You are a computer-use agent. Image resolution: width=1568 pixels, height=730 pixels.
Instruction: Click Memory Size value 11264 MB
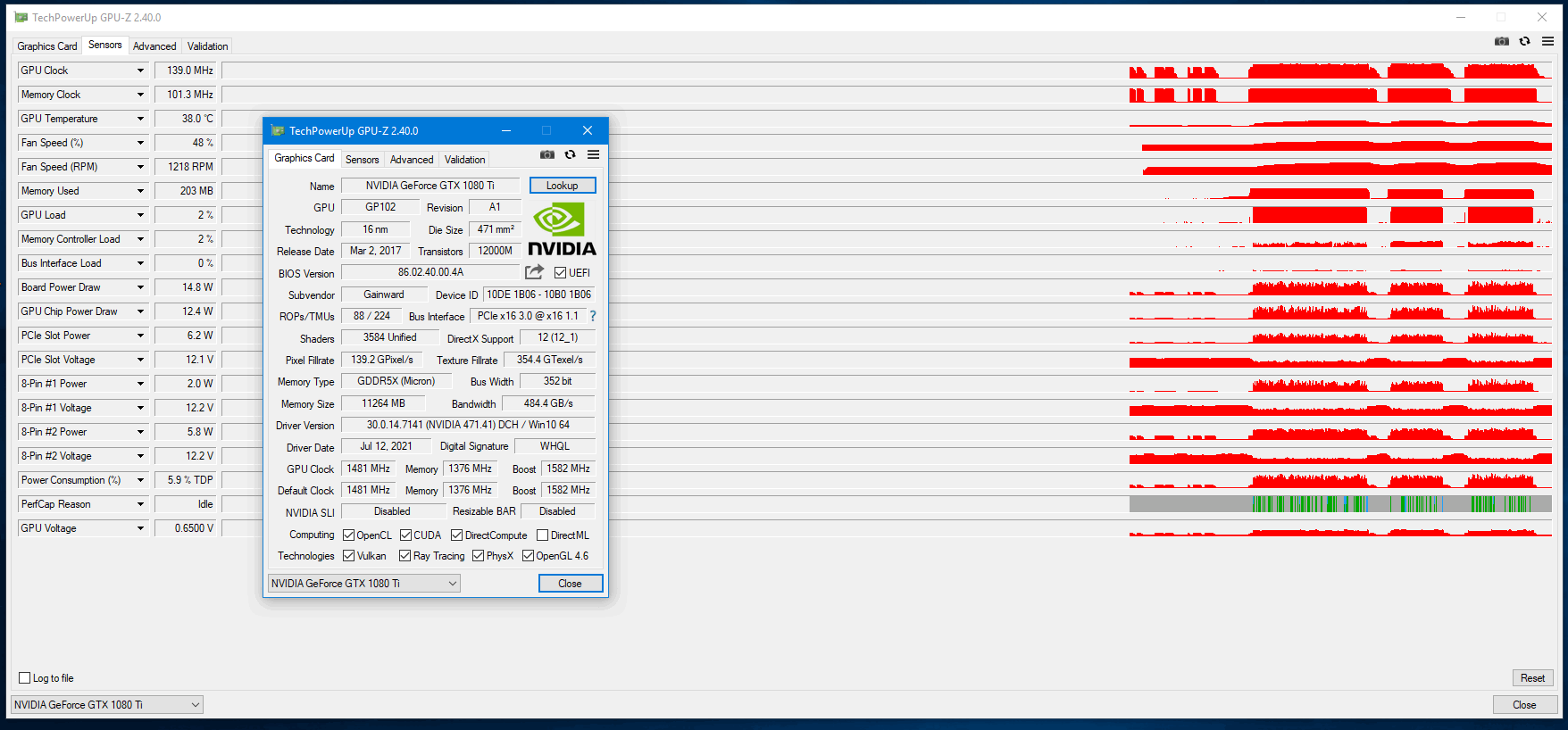click(384, 403)
